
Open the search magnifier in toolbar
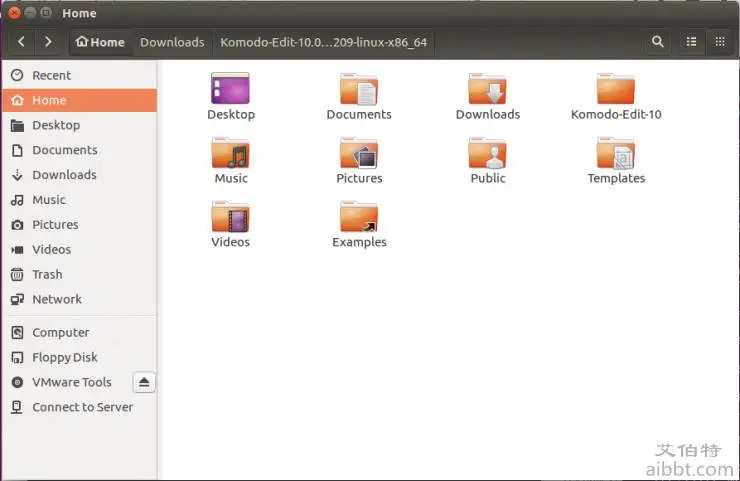657,42
